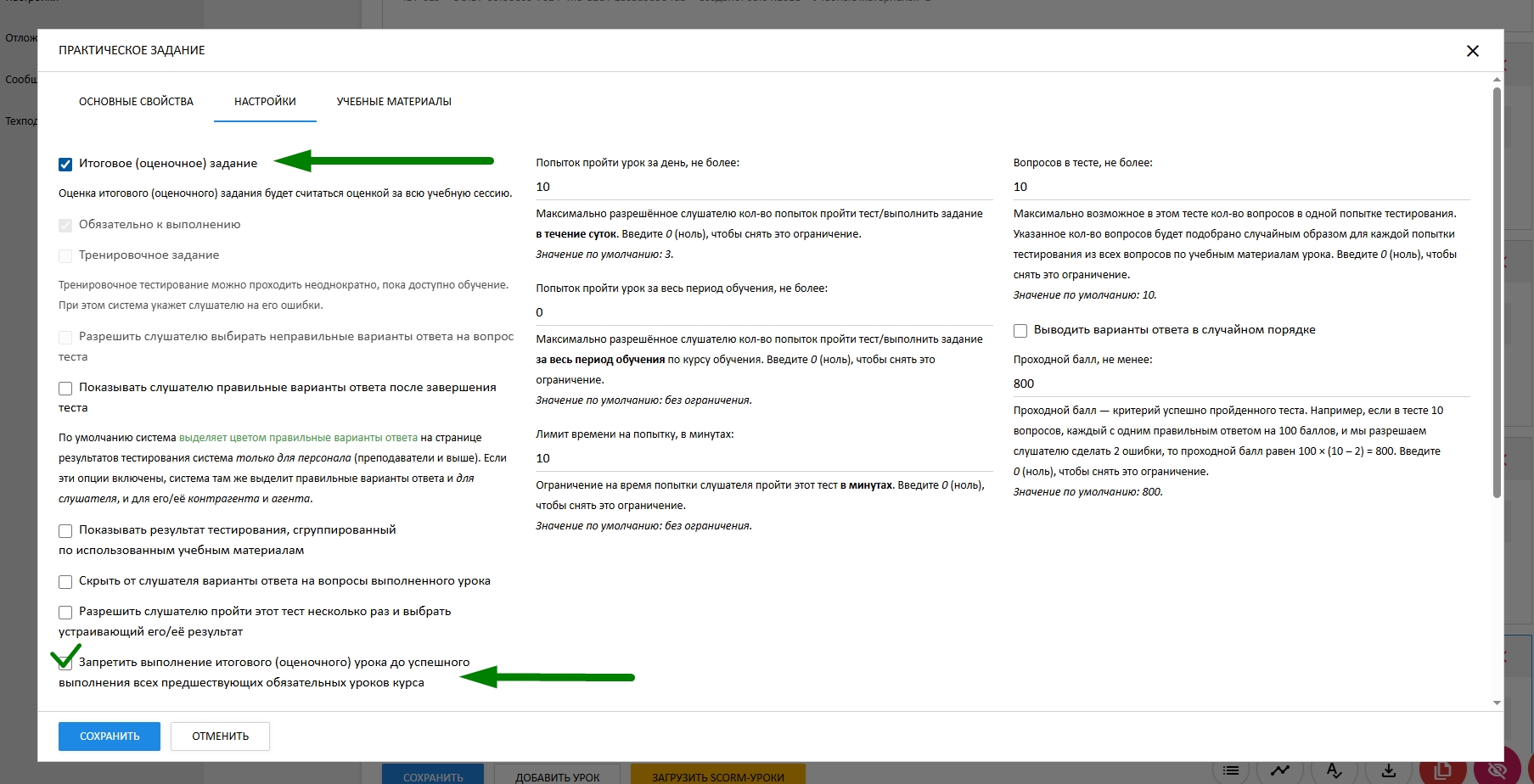Enable Выводить варианты ответа в случайном порядке
Image resolution: width=1534 pixels, height=784 pixels.
coord(1020,331)
